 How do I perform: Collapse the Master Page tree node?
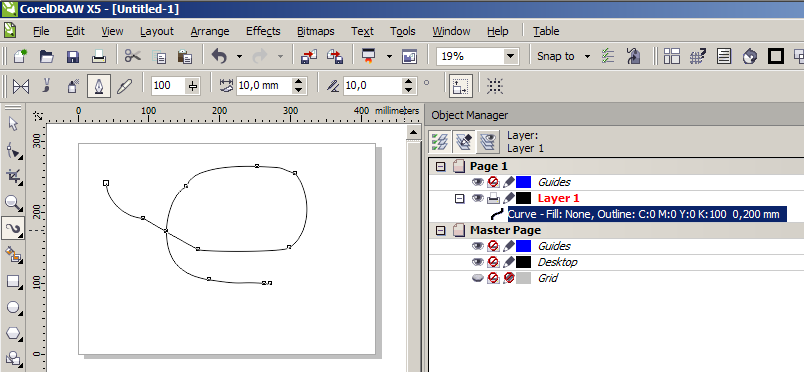coord(440,230)
